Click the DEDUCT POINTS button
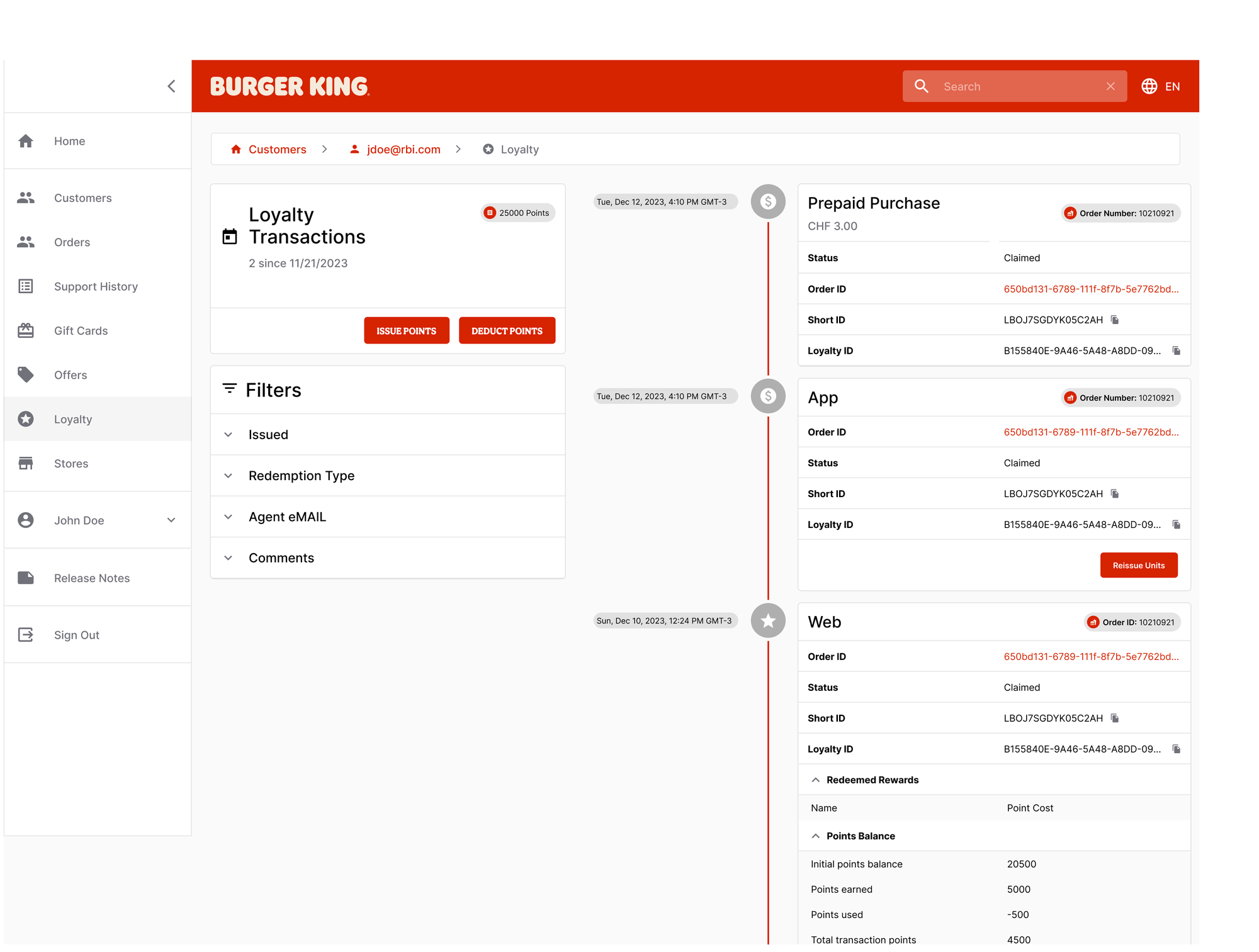 pyautogui.click(x=507, y=330)
